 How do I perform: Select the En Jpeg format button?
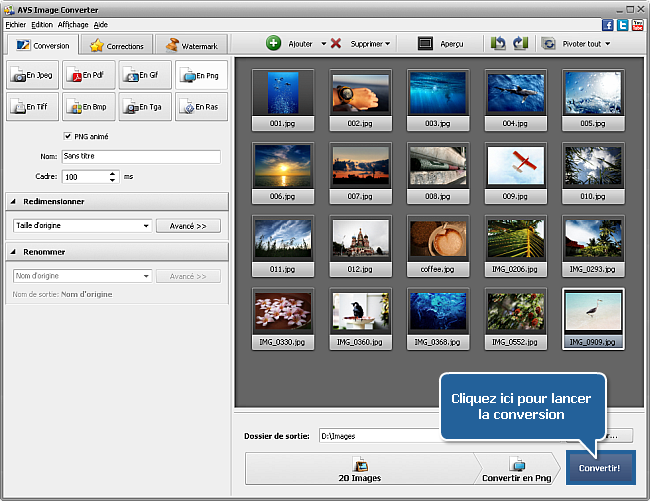click(x=32, y=75)
